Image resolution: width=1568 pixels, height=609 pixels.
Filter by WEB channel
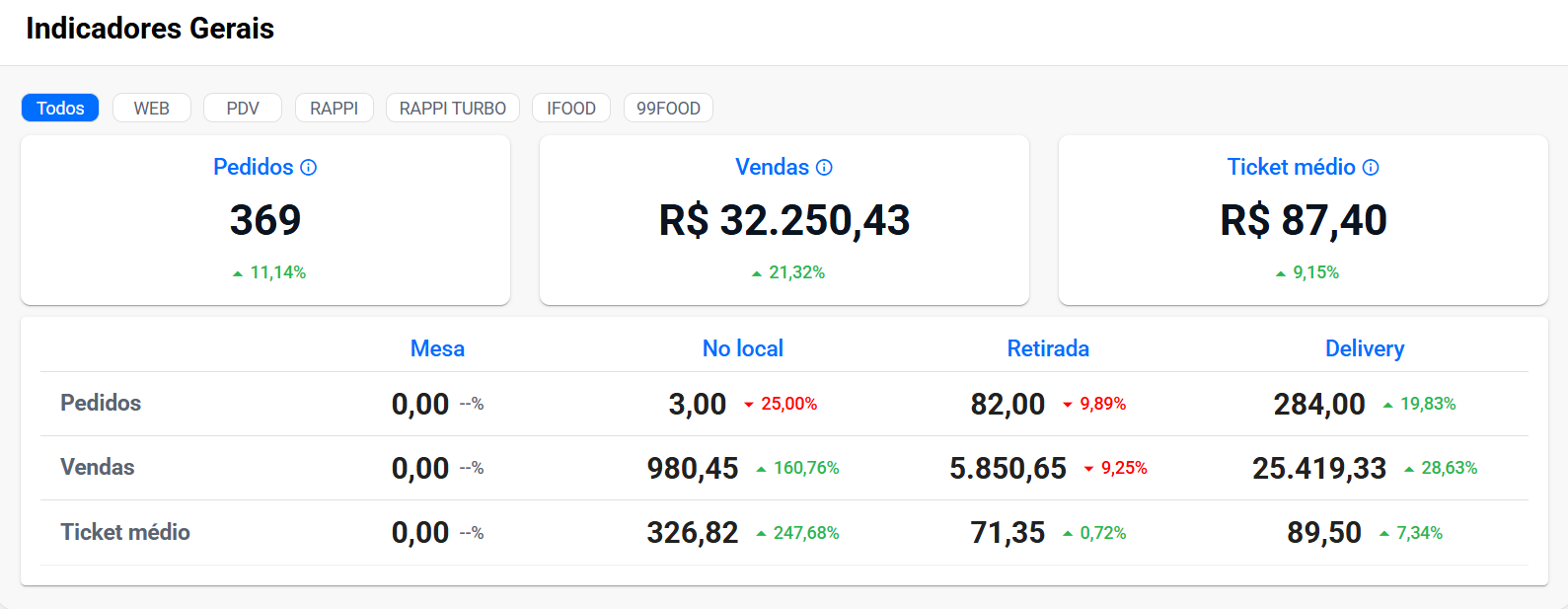pyautogui.click(x=152, y=108)
